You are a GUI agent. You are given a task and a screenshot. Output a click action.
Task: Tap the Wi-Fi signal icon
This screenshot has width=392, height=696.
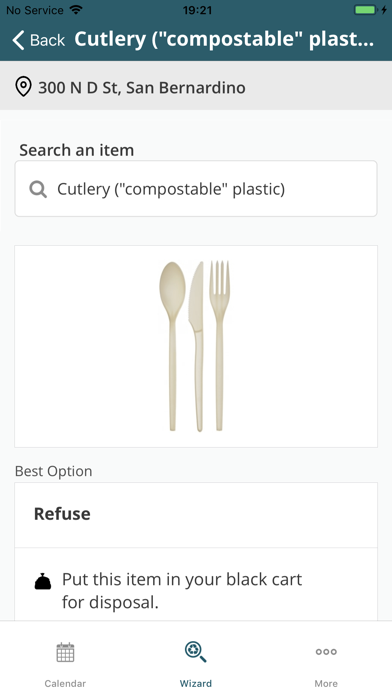coord(76,9)
